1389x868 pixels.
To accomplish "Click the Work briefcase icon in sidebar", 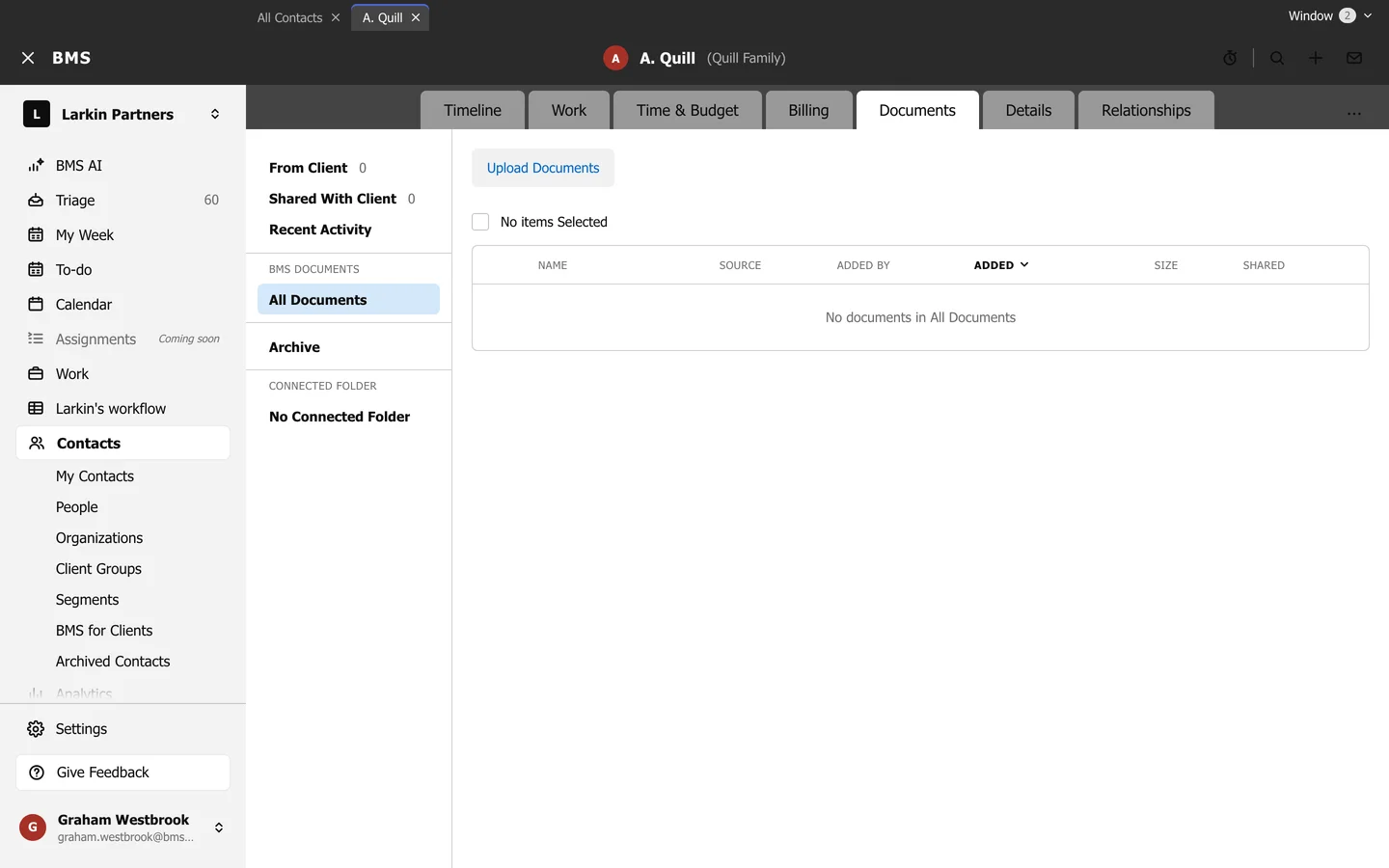I will 36,374.
